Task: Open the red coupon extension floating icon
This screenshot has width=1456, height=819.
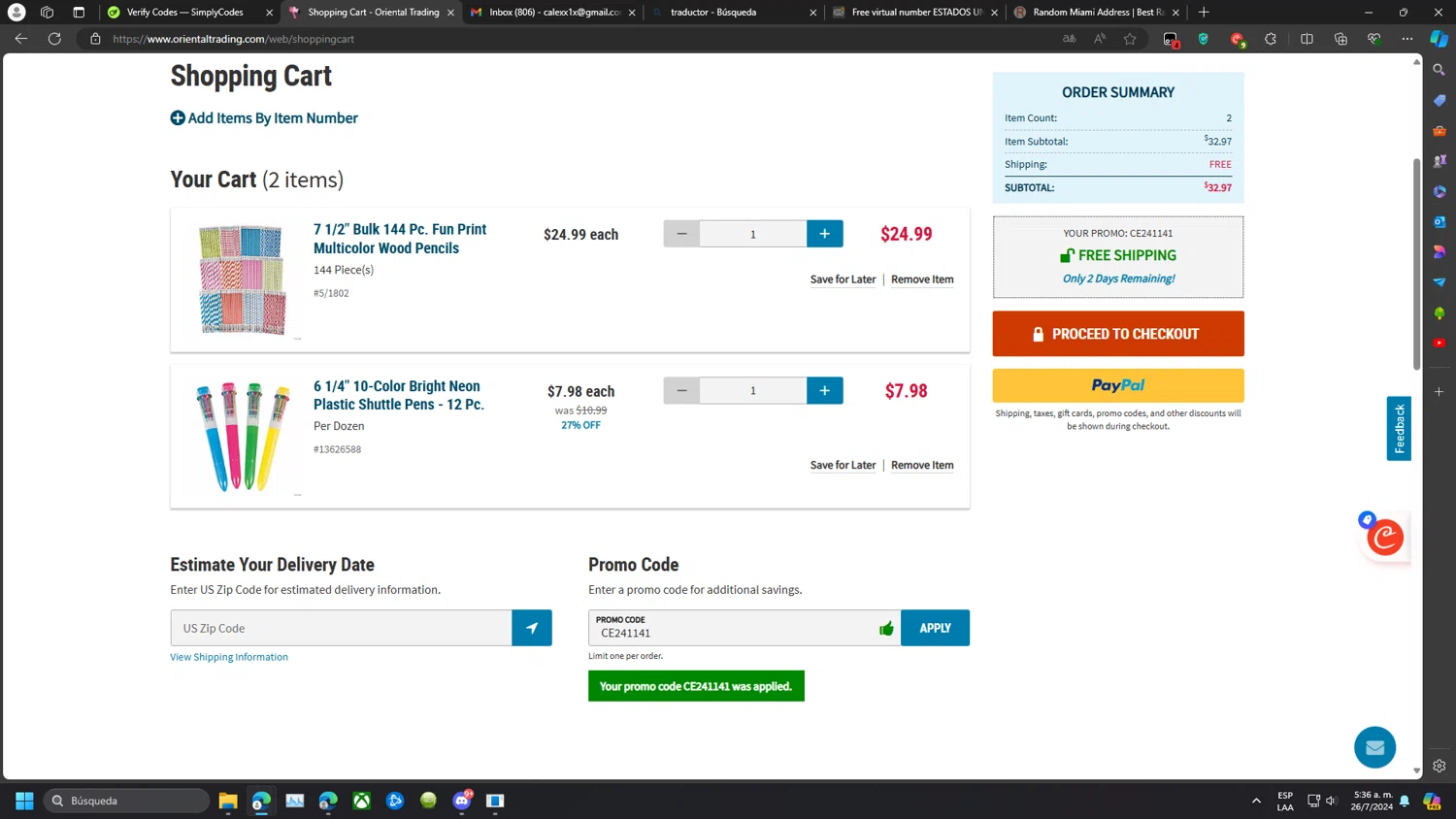Action: coord(1385,537)
